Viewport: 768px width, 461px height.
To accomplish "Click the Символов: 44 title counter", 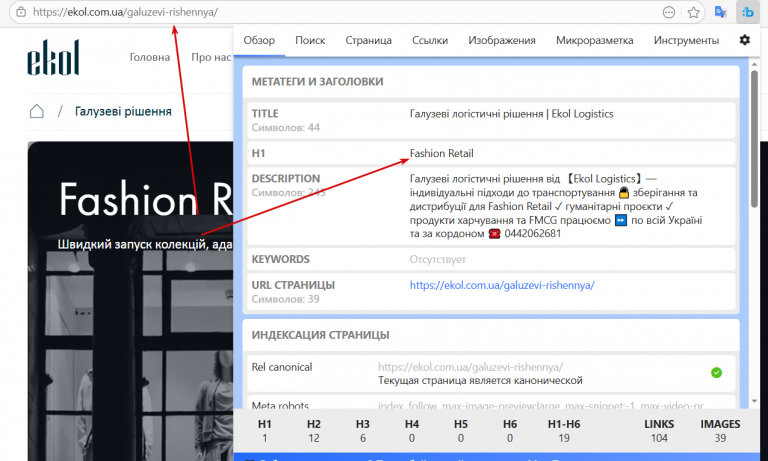I will (x=286, y=128).
